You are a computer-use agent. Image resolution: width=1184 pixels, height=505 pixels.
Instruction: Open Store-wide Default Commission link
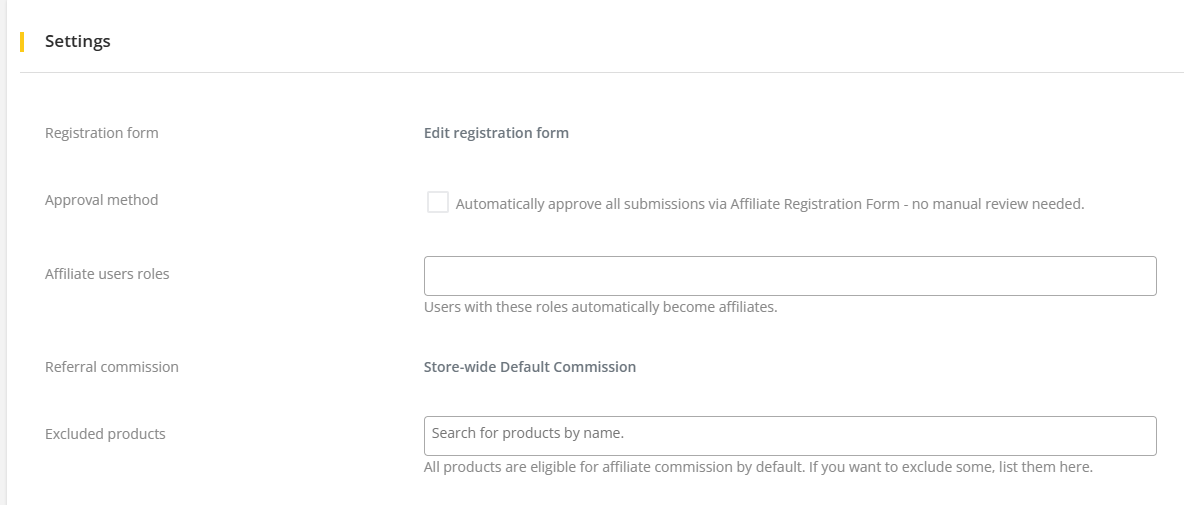[530, 367]
